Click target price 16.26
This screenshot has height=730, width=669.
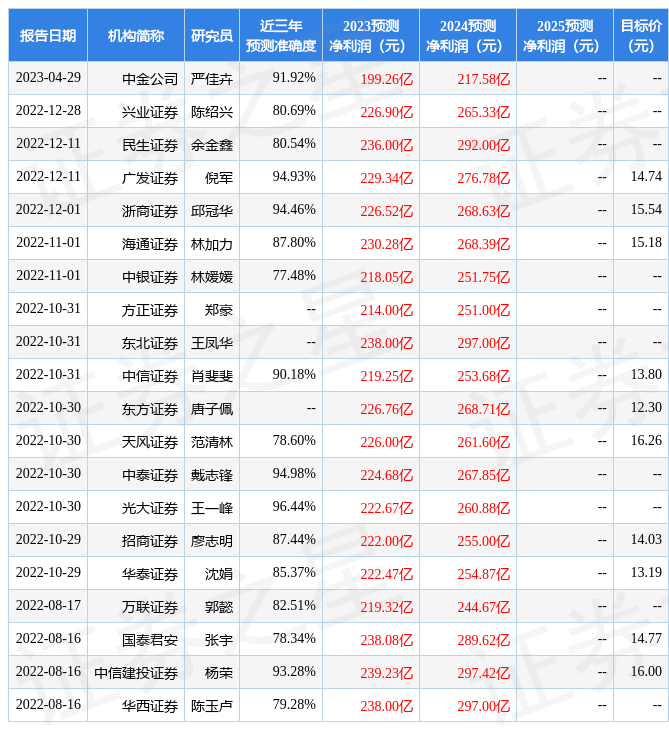[646, 441]
